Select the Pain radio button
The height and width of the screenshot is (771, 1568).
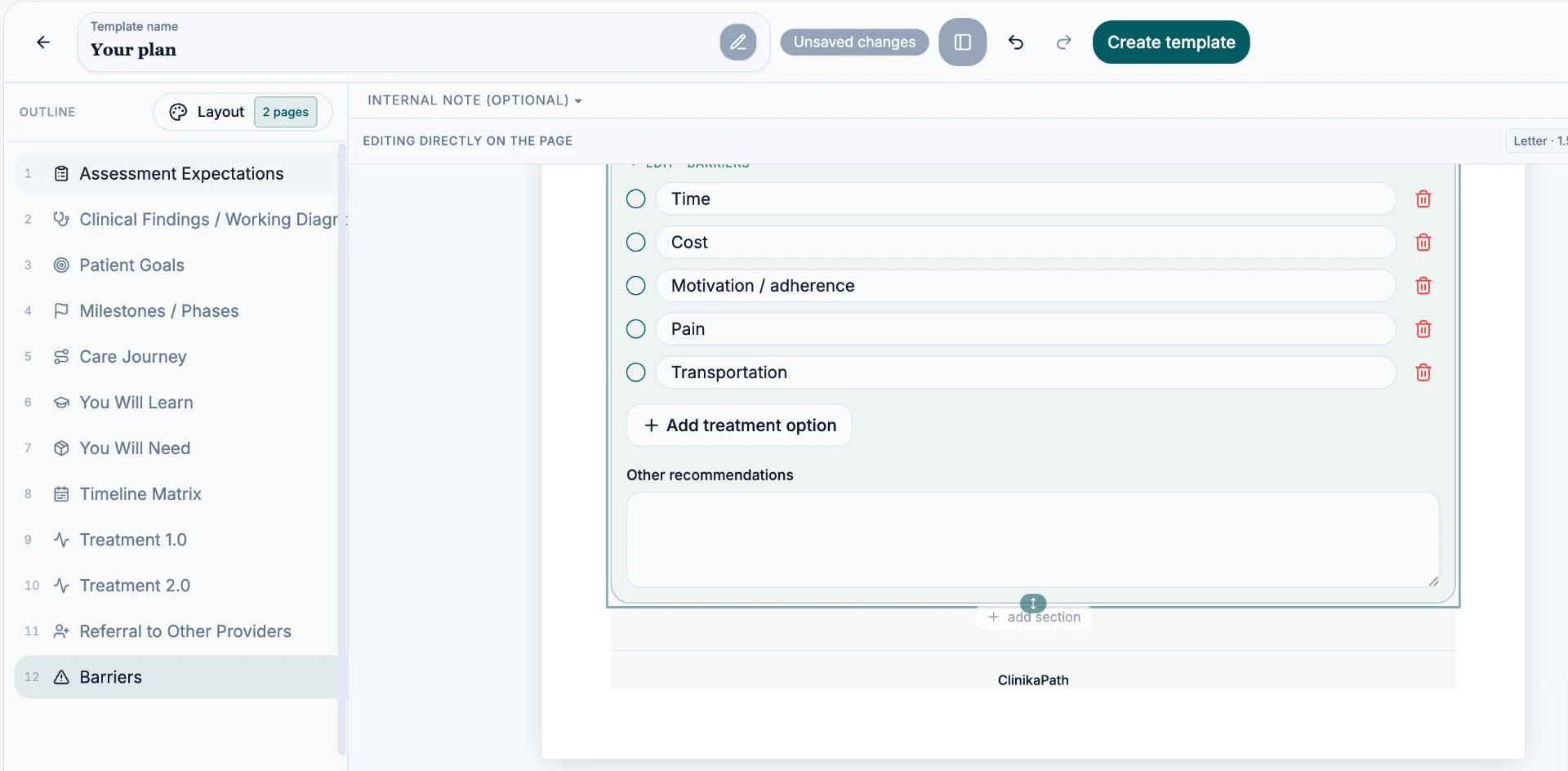(x=636, y=329)
